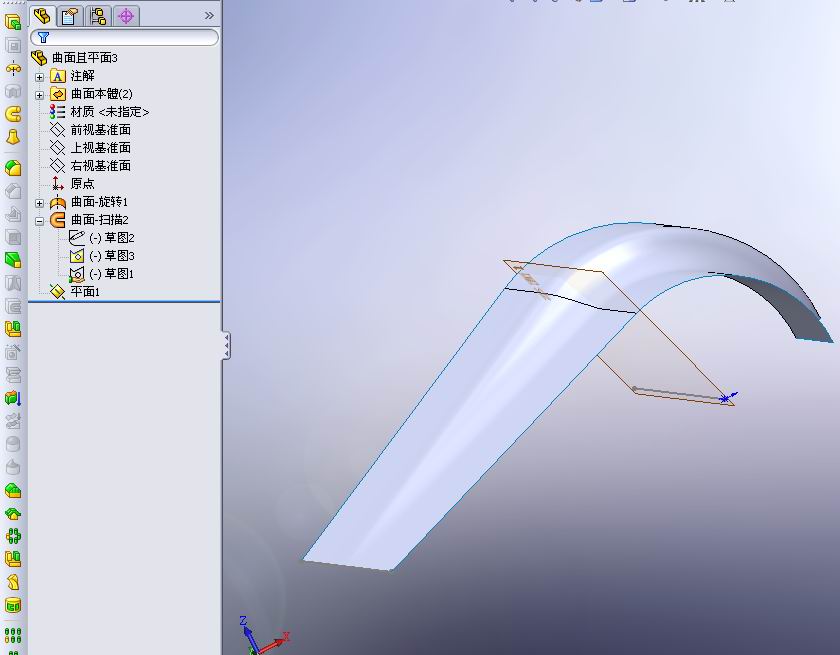The image size is (840, 655).
Task: Select the greyed Revolved Cut tool
Action: 13,91
